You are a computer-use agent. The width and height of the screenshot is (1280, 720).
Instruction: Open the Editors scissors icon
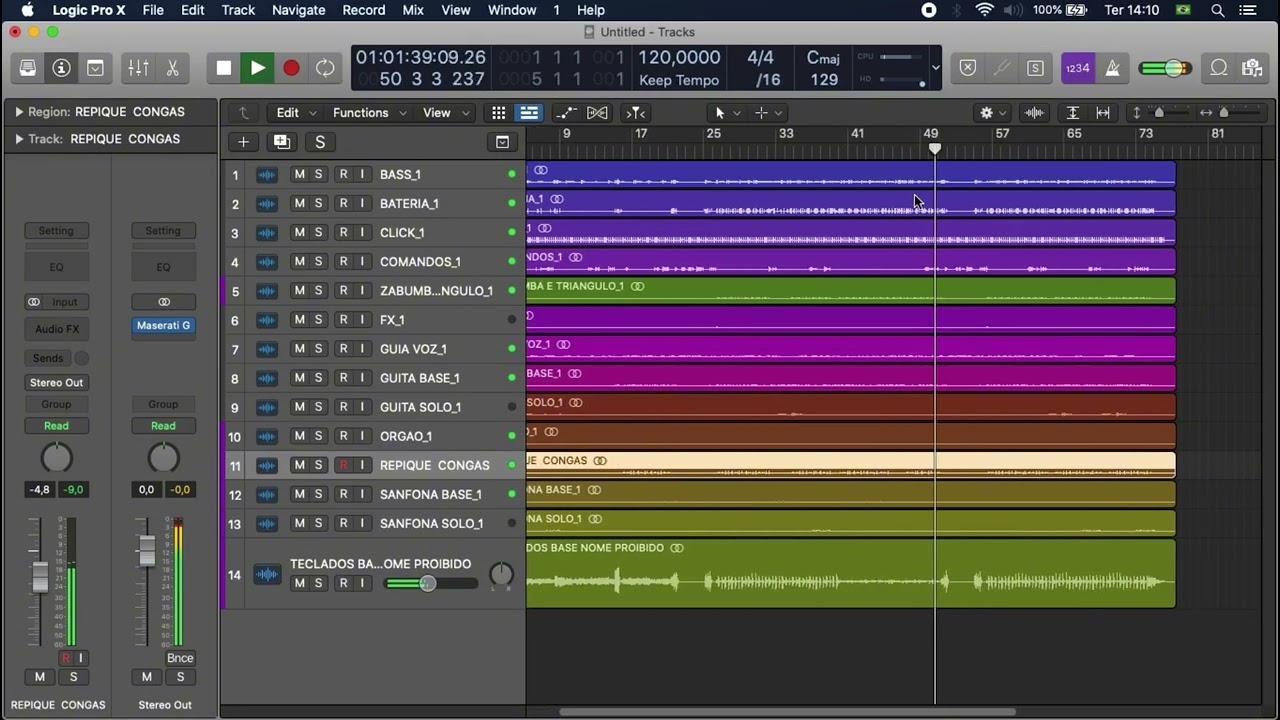coord(172,68)
